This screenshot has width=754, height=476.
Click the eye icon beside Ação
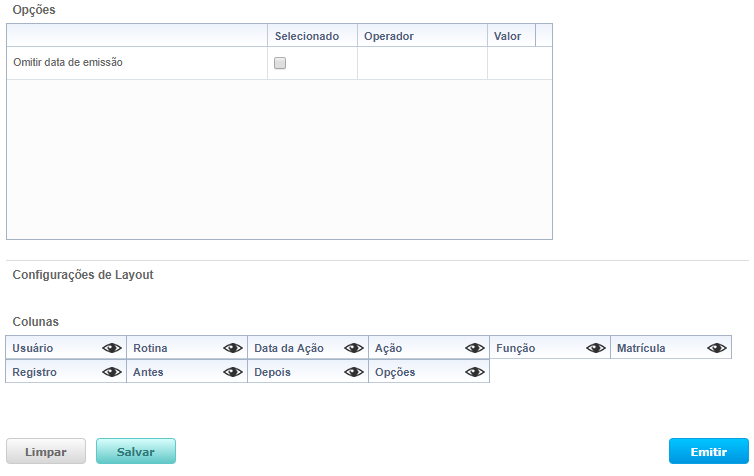[475, 348]
